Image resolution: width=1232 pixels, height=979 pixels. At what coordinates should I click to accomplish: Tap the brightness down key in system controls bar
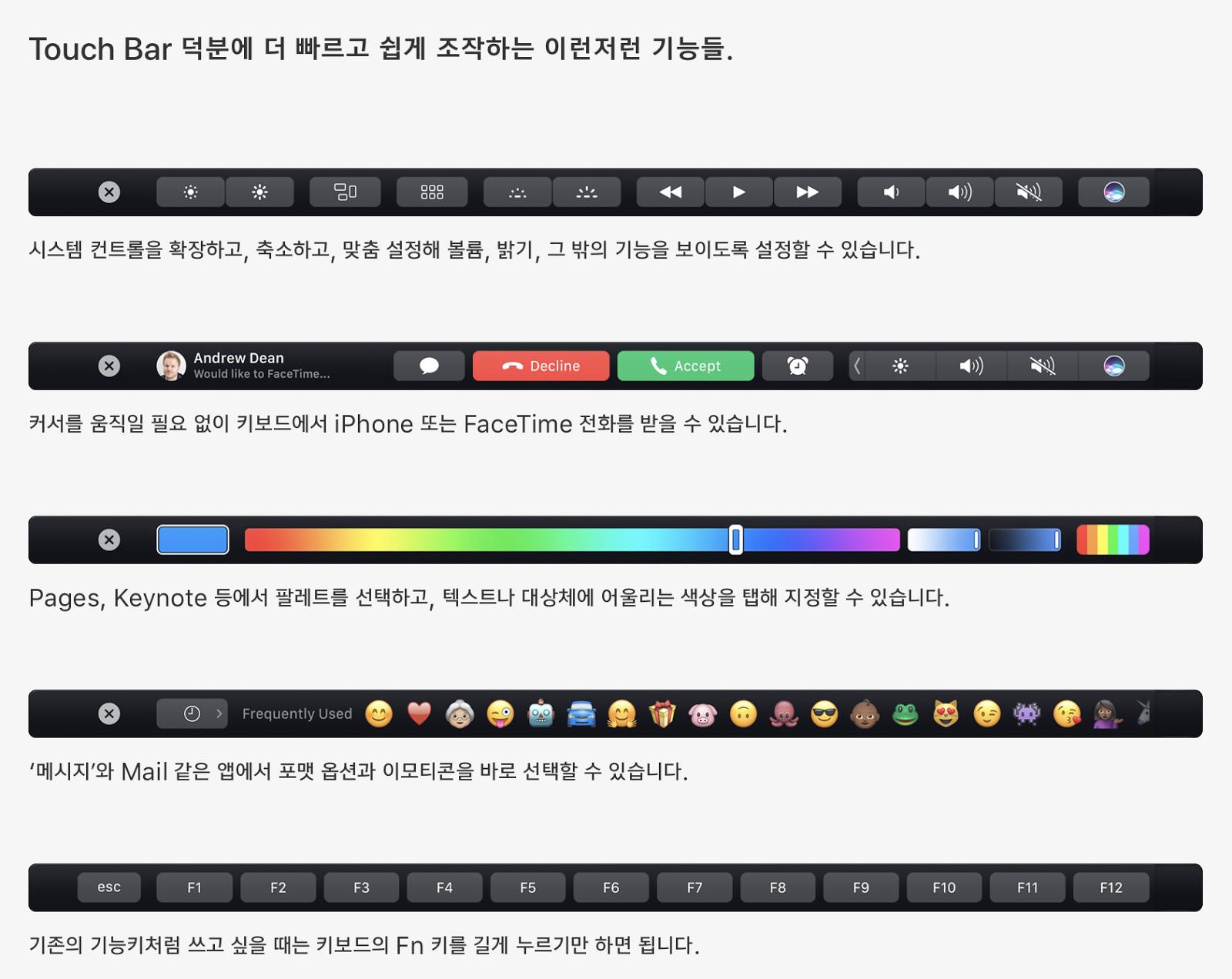(x=191, y=192)
